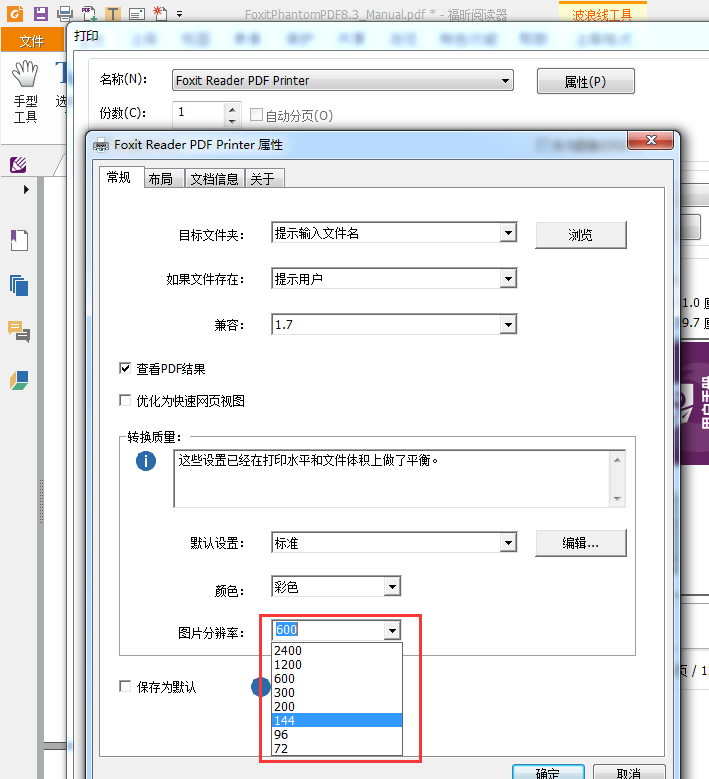The width and height of the screenshot is (709, 779).
Task: Click the 取消 button
Action: click(629, 773)
